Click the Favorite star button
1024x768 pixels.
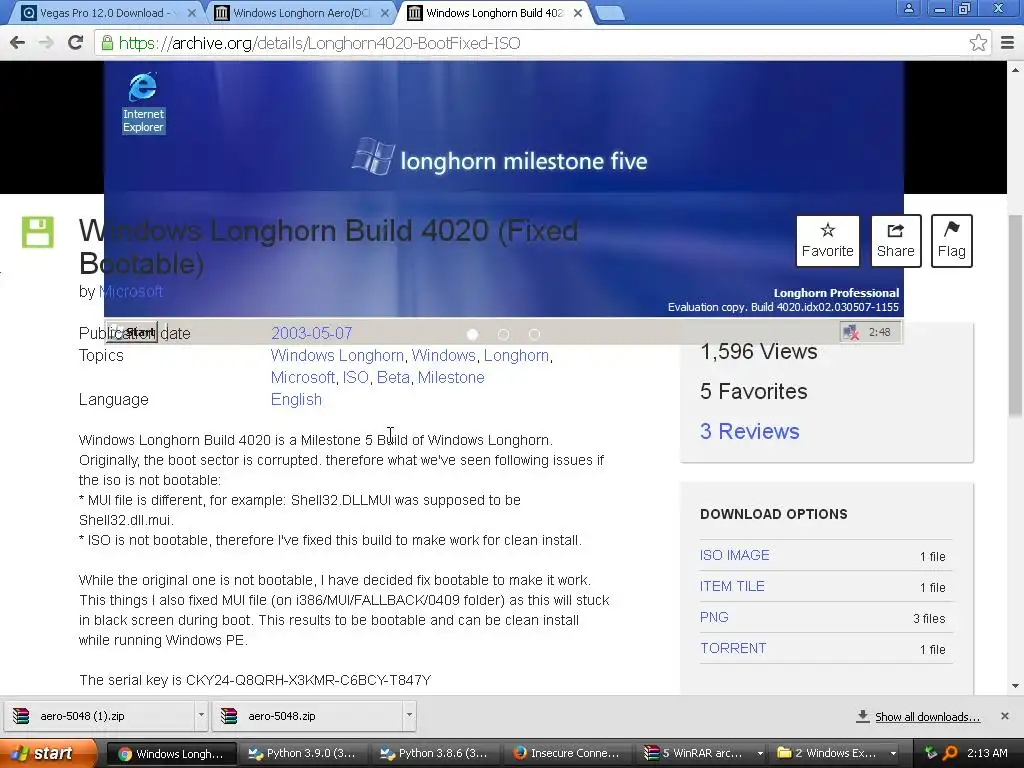[827, 241]
